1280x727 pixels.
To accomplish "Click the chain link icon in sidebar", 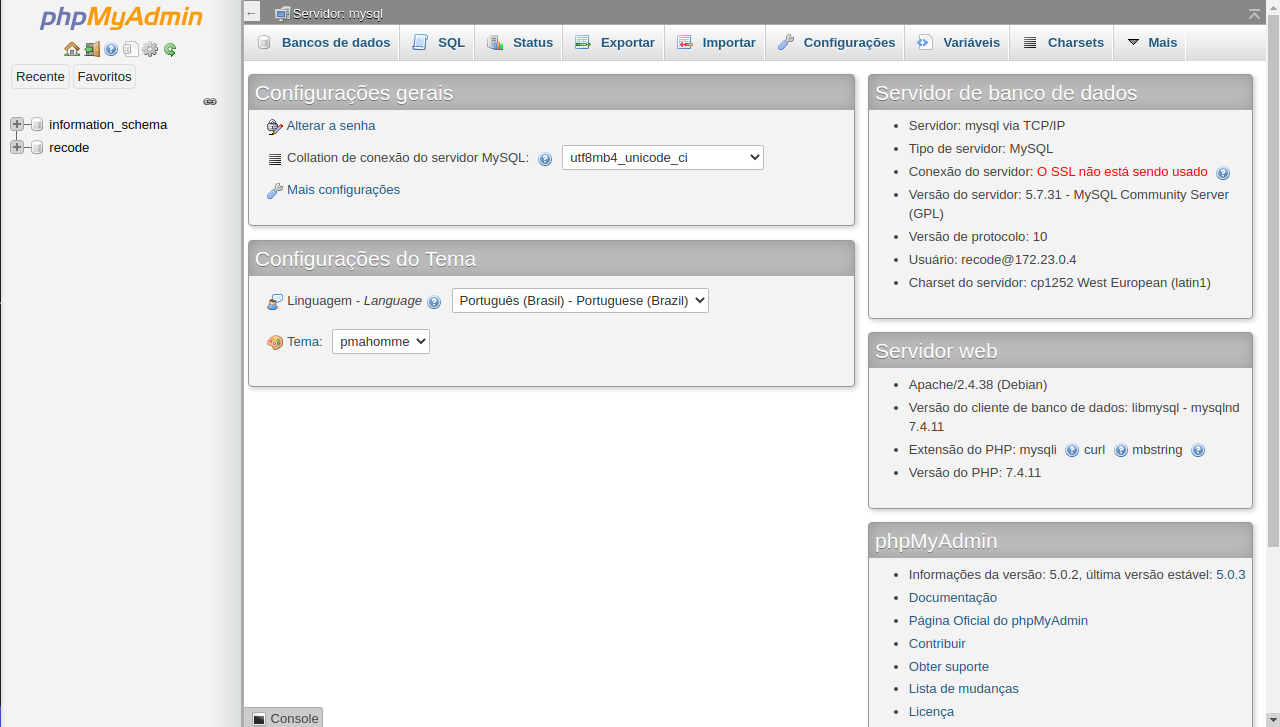I will 210,102.
